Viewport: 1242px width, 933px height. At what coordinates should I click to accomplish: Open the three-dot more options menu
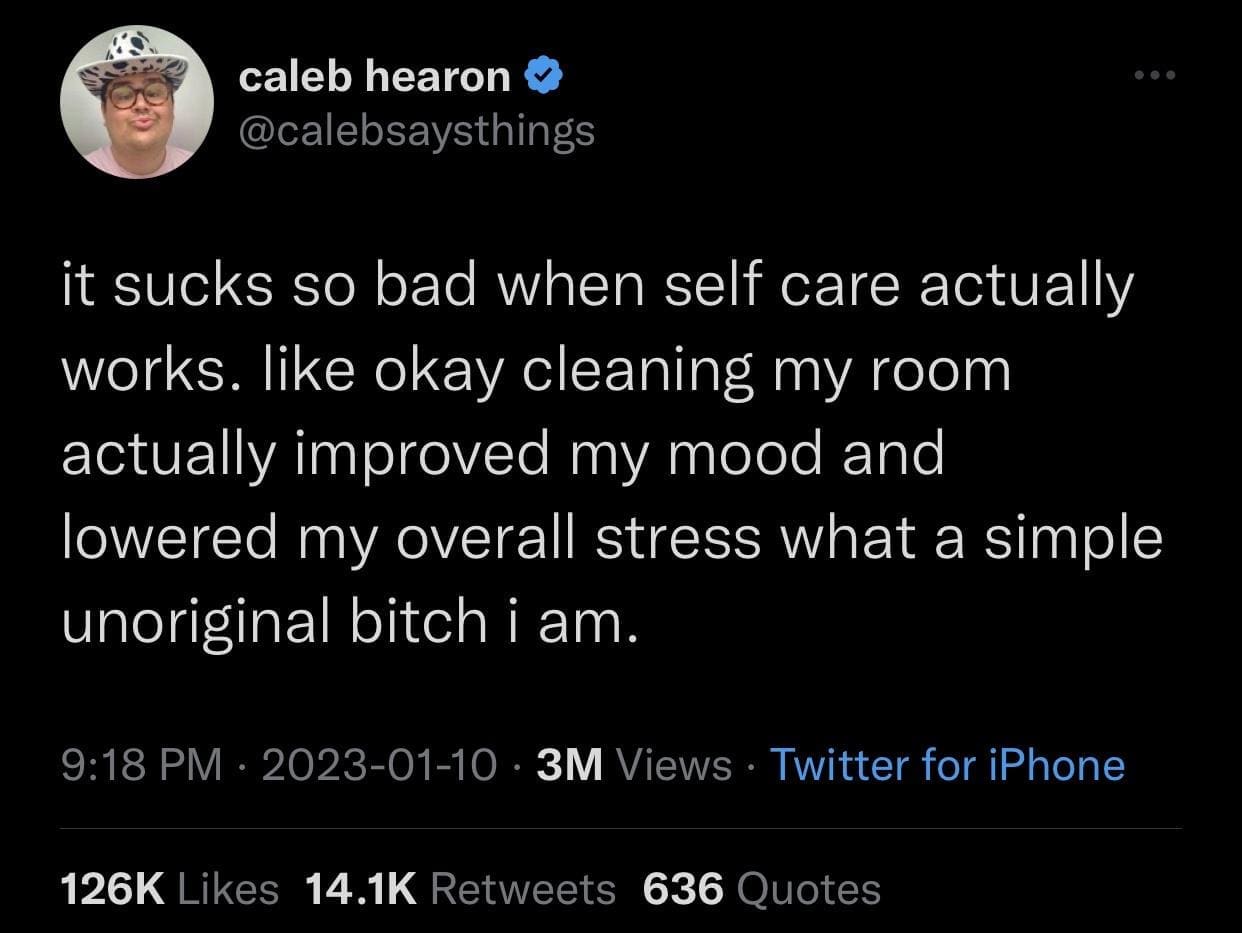tap(1150, 76)
